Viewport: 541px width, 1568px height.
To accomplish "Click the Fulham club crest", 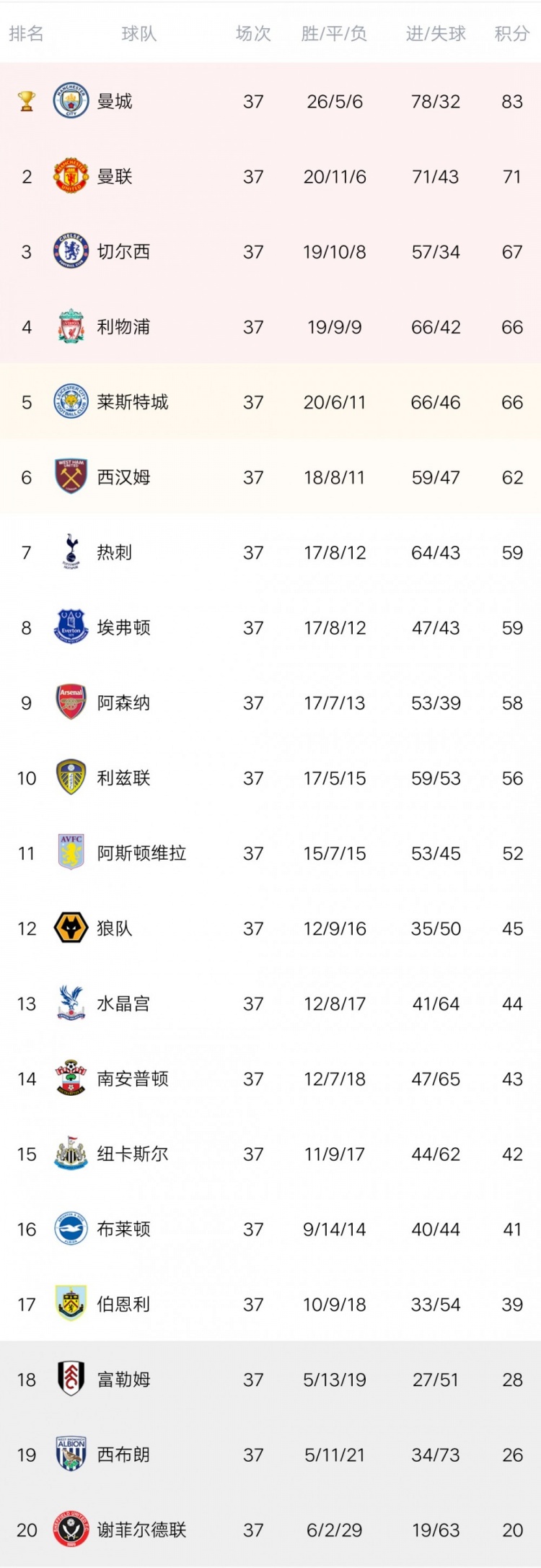I will [x=71, y=1379].
